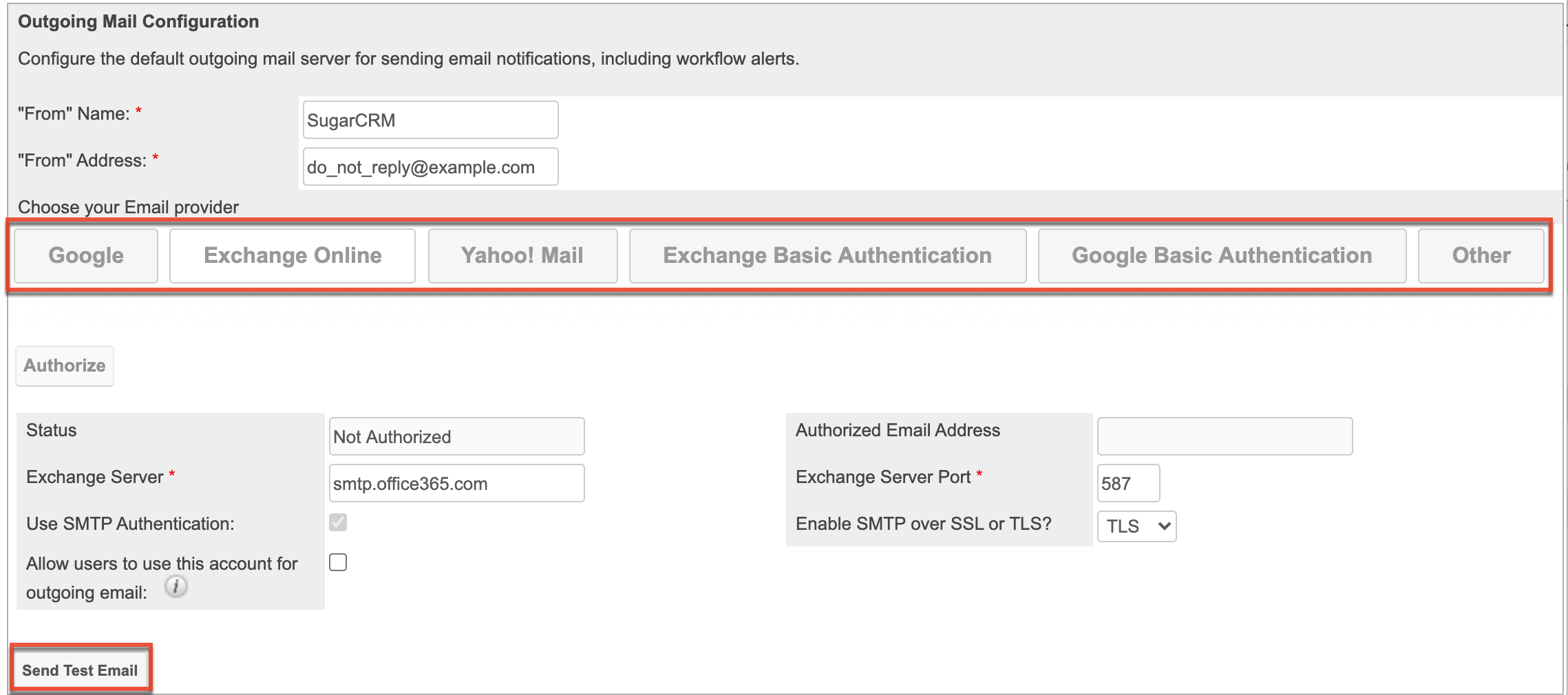Click the Exchange Server input field
1568x695 pixels.
[456, 482]
